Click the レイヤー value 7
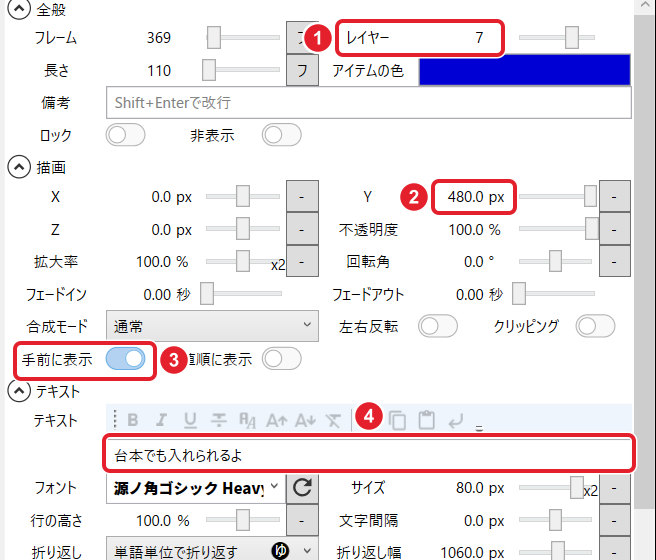Image resolution: width=656 pixels, height=560 pixels. pyautogui.click(x=479, y=38)
